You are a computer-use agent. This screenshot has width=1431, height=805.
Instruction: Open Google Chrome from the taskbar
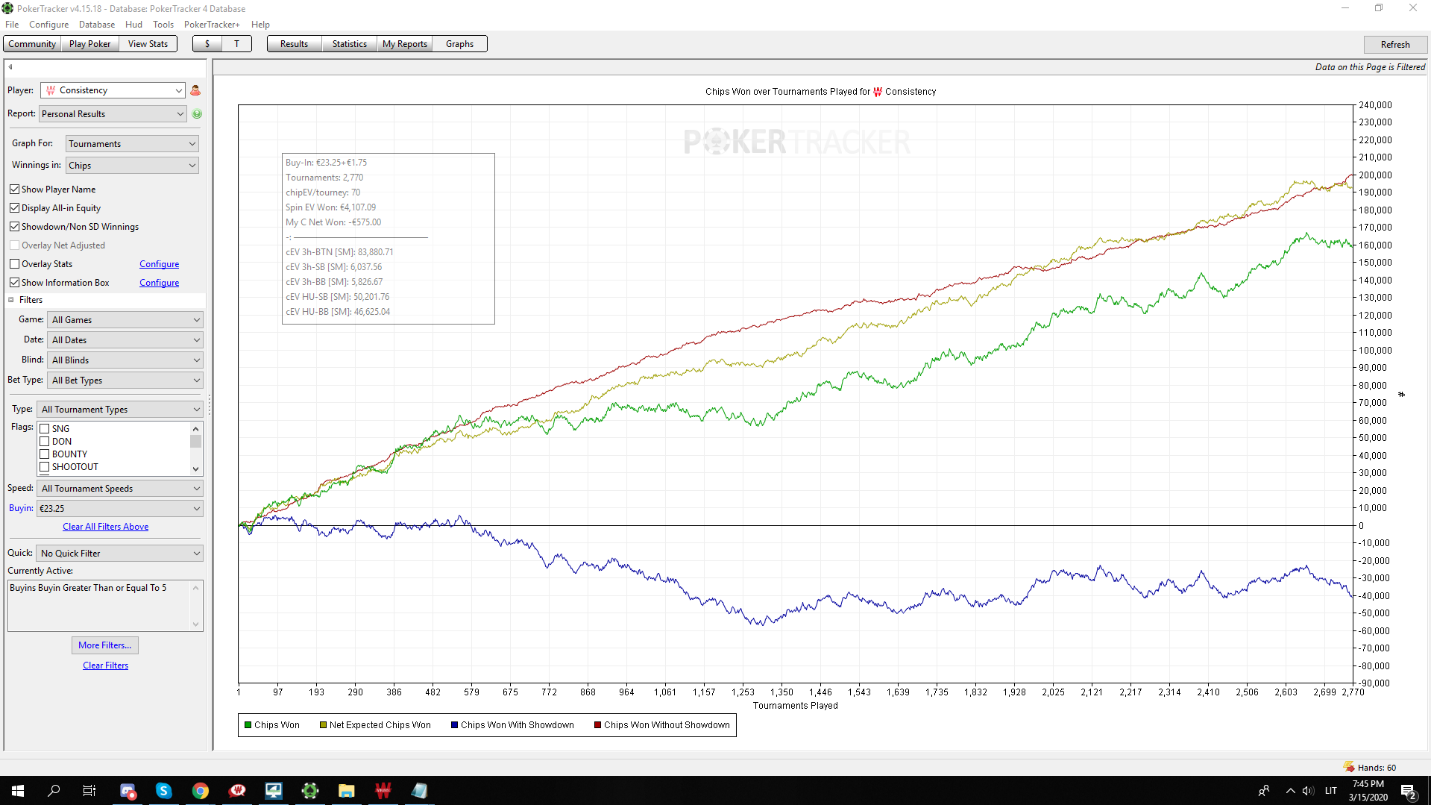tap(200, 791)
